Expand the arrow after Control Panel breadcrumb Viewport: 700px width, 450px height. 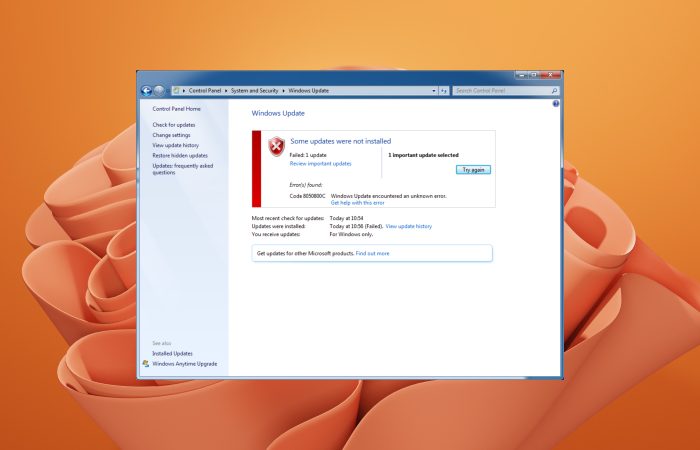point(226,91)
